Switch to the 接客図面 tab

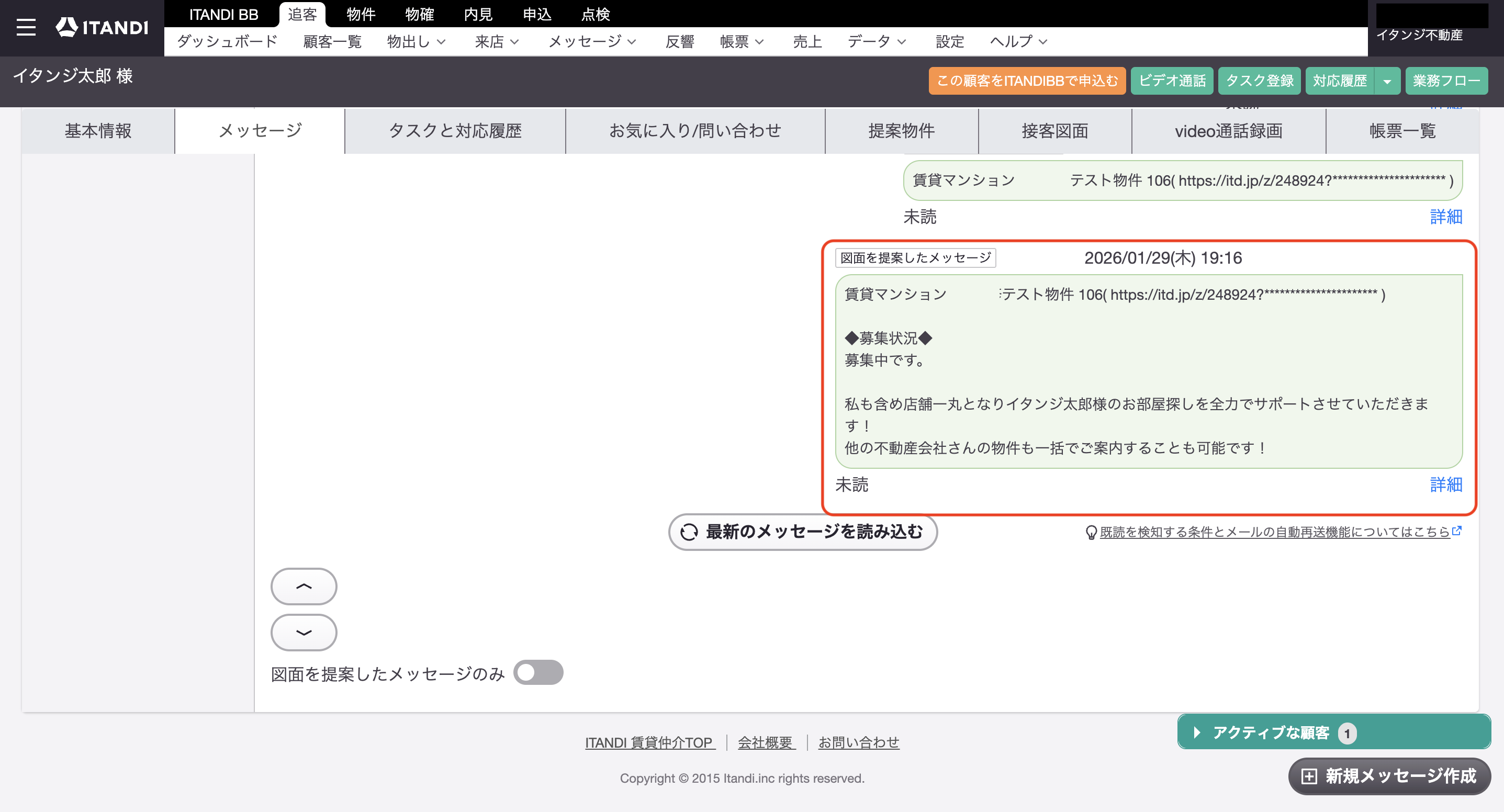point(1054,131)
